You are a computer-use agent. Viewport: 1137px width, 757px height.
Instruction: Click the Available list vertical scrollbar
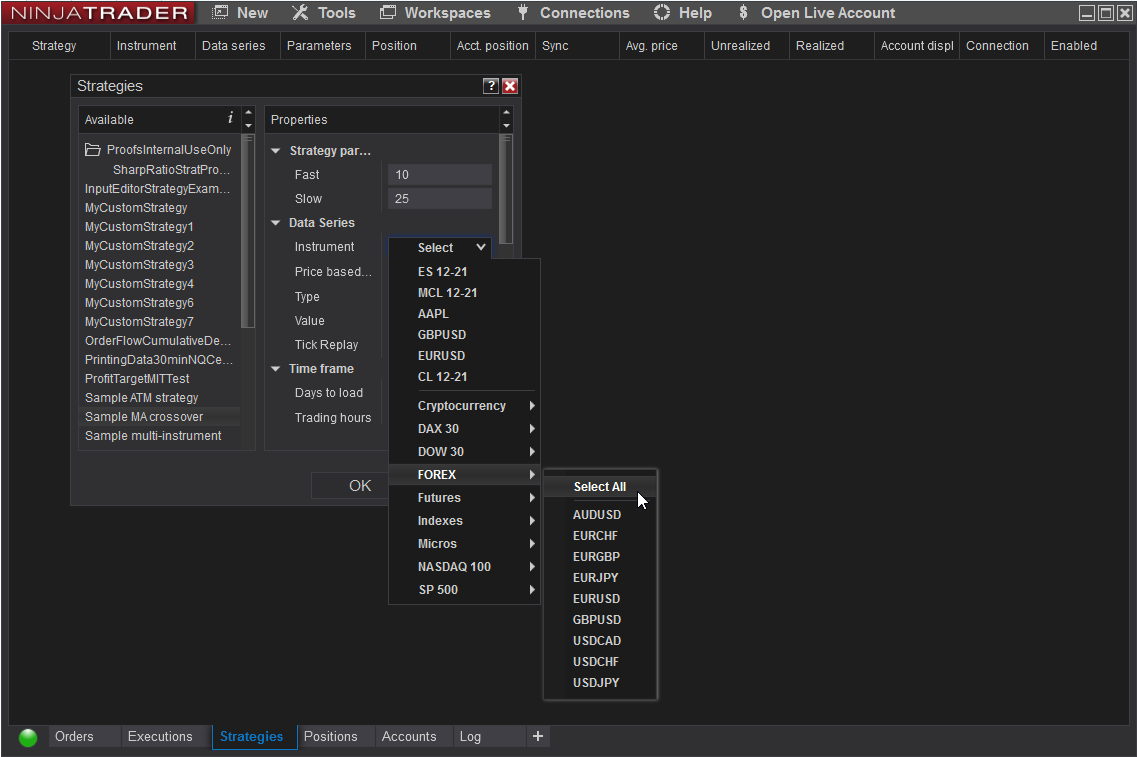(x=248, y=230)
